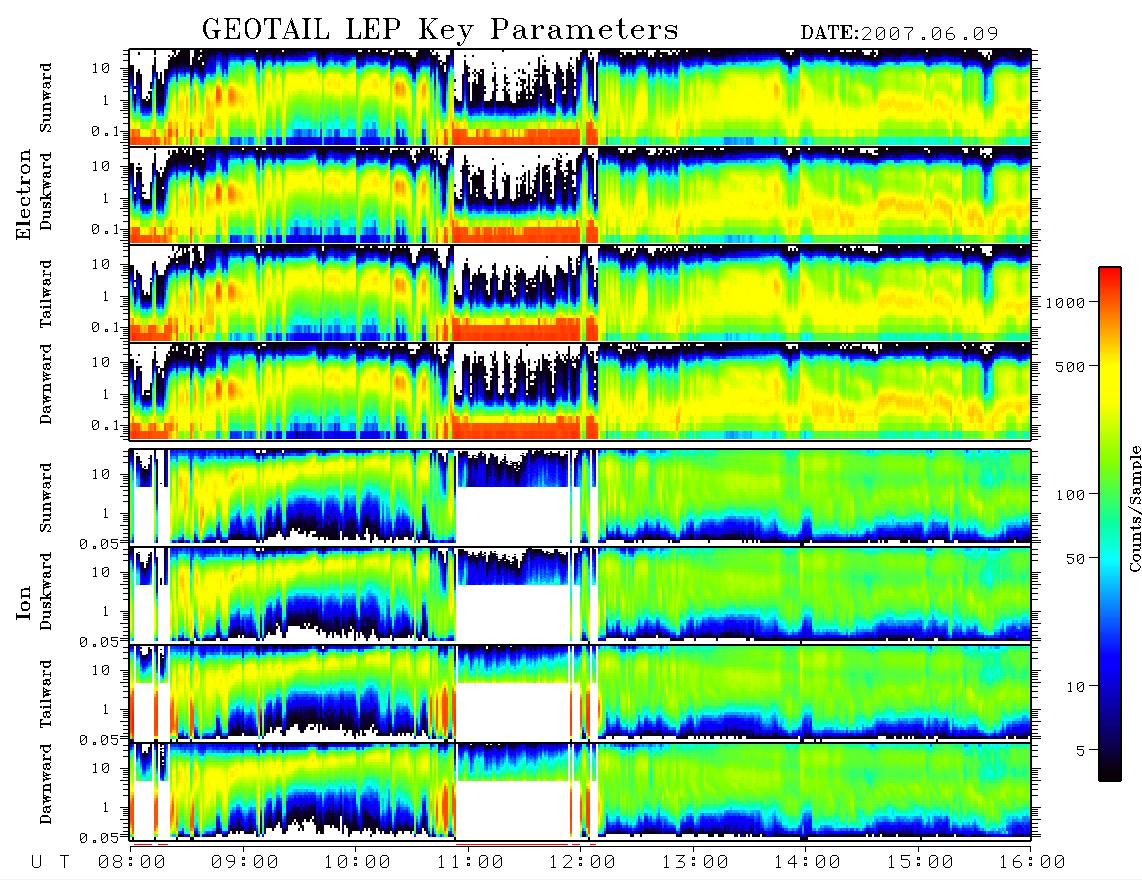Select the 10 colorbar tick label
The height and width of the screenshot is (880, 1142).
pos(1075,687)
